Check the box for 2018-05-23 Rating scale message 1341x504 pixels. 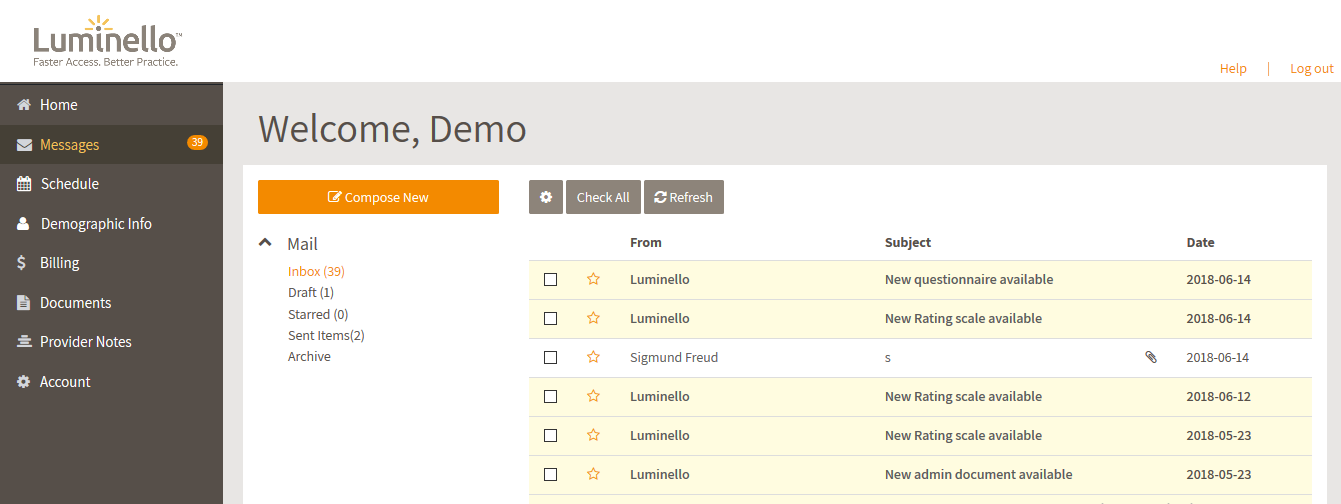[550, 435]
